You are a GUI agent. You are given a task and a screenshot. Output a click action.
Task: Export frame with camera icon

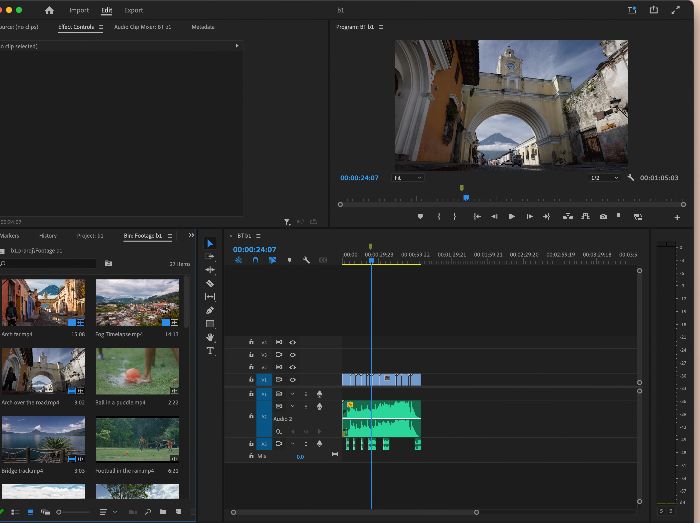(x=603, y=216)
